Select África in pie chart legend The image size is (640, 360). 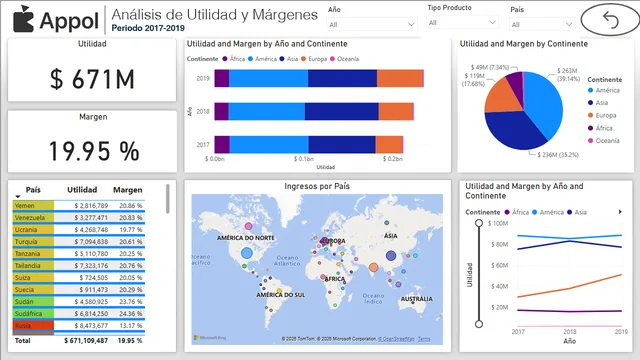(x=600, y=128)
